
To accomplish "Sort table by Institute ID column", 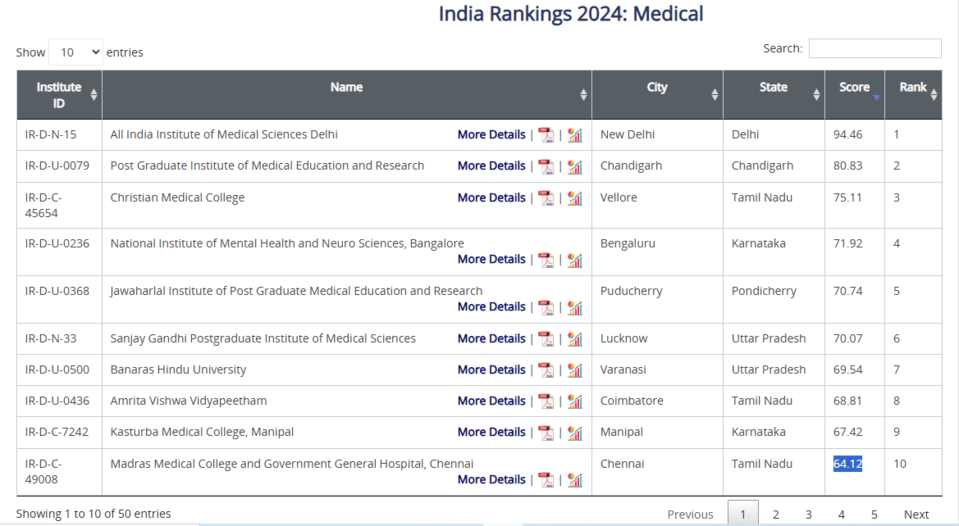I will 59,95.
